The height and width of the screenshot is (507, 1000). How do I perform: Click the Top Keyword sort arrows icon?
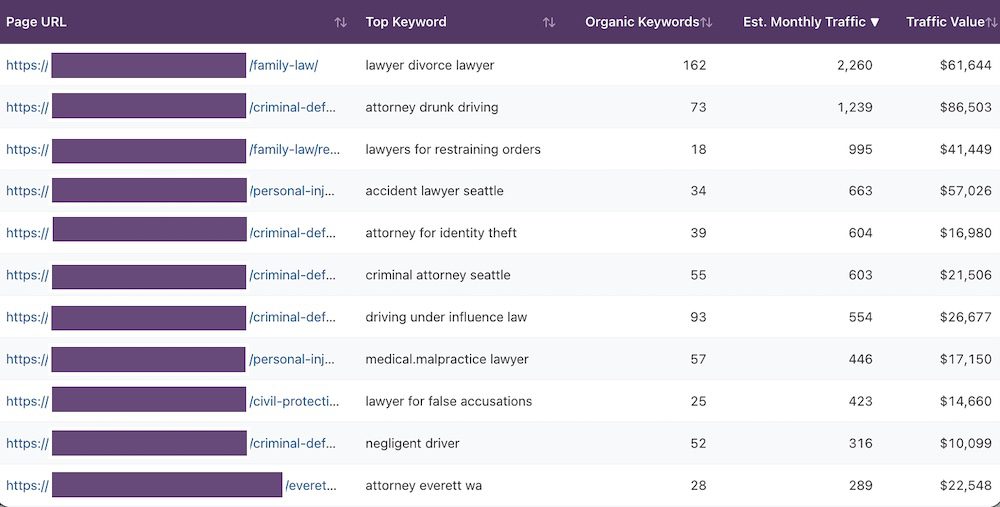549,22
